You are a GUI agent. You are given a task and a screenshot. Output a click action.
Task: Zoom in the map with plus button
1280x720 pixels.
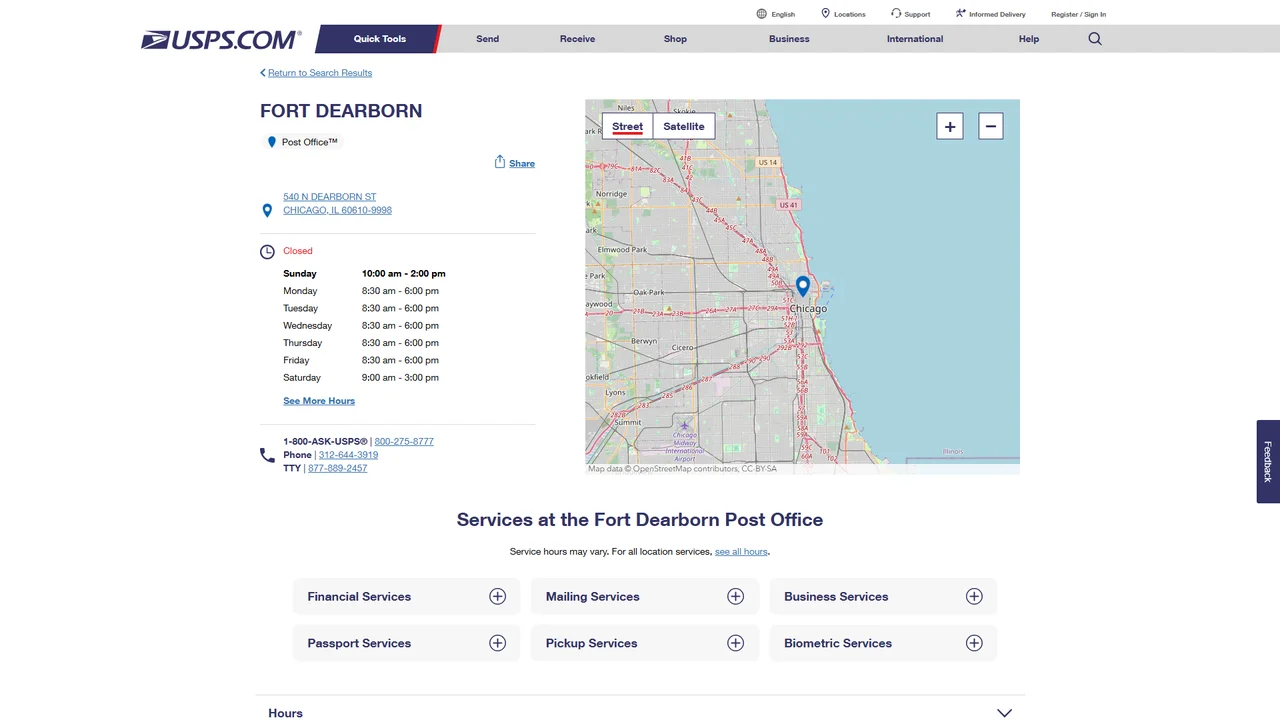pyautogui.click(x=950, y=126)
